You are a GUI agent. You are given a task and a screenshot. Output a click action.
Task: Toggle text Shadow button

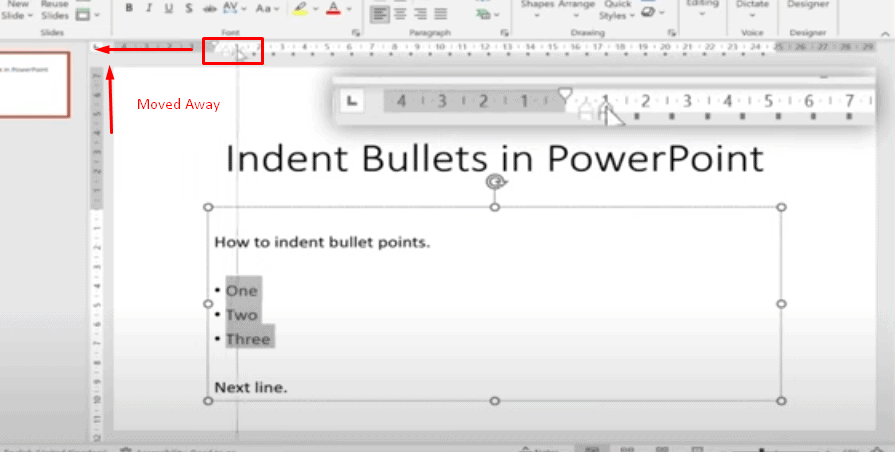click(189, 8)
